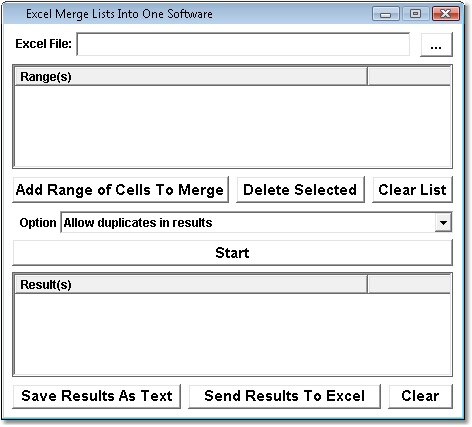Remove entry with Delete Selected button
The height and width of the screenshot is (427, 472).
click(x=300, y=190)
